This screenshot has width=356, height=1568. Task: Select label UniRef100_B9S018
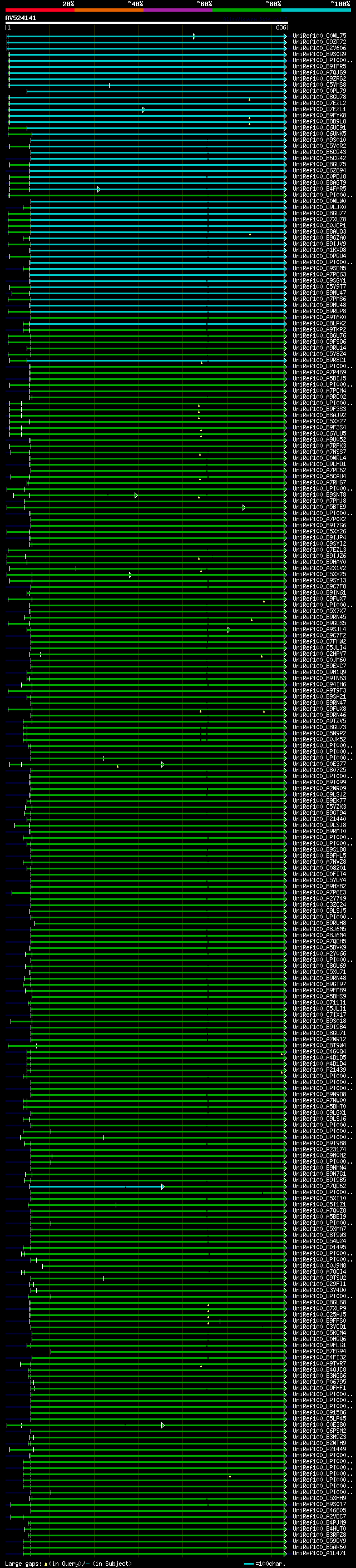[x=319, y=1021]
